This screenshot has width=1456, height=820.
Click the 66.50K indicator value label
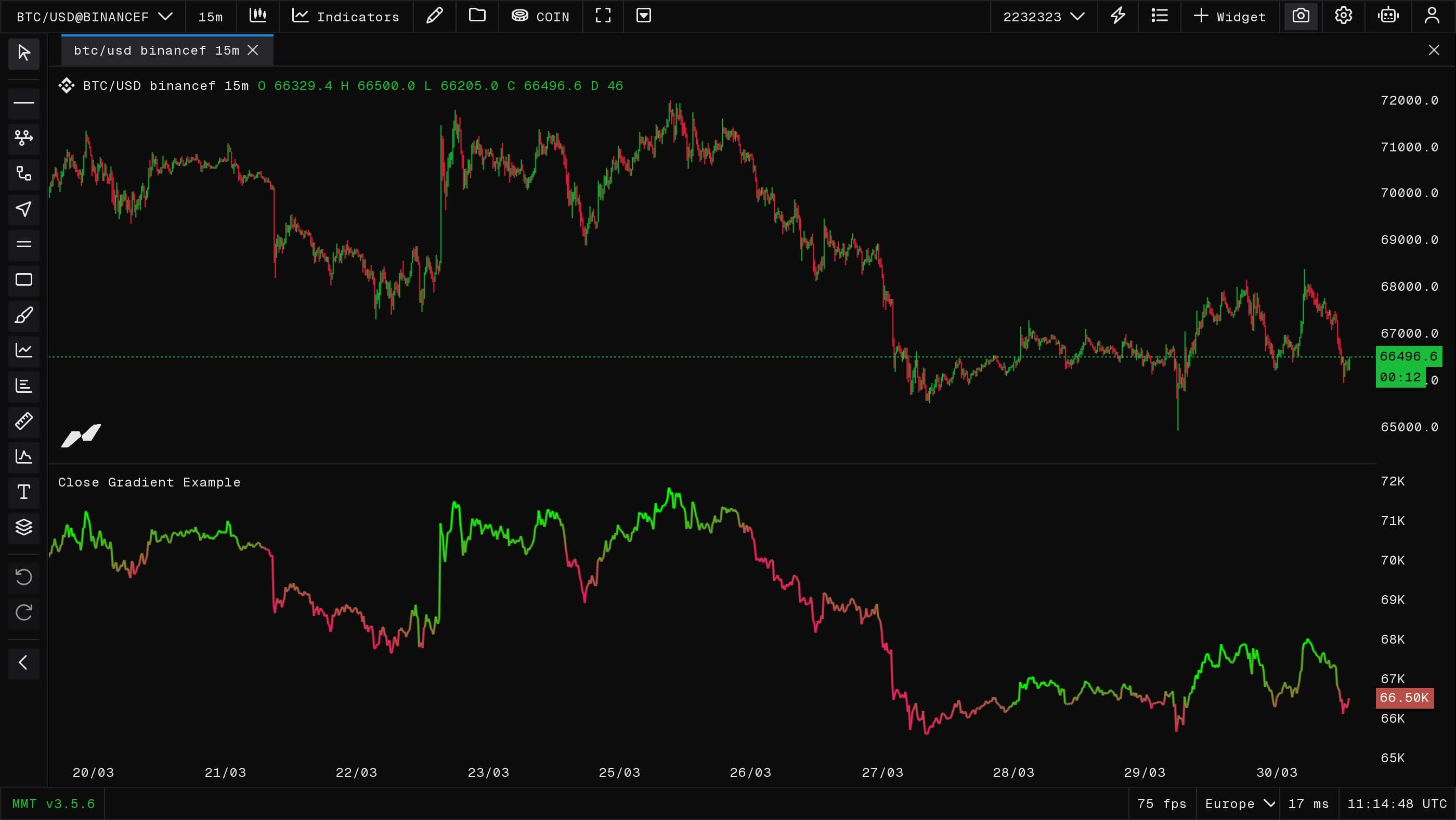pyautogui.click(x=1404, y=698)
